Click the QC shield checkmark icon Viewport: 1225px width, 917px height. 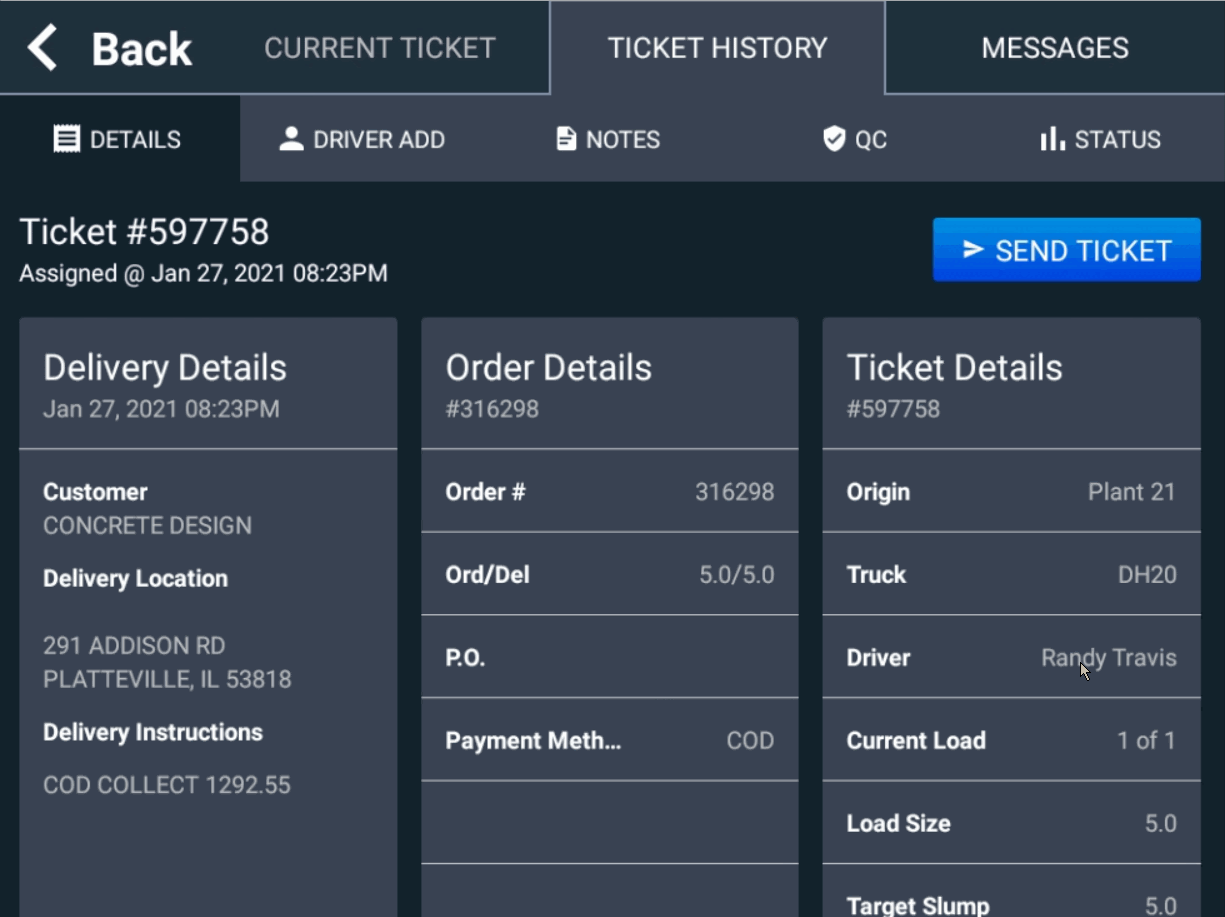click(x=833, y=139)
